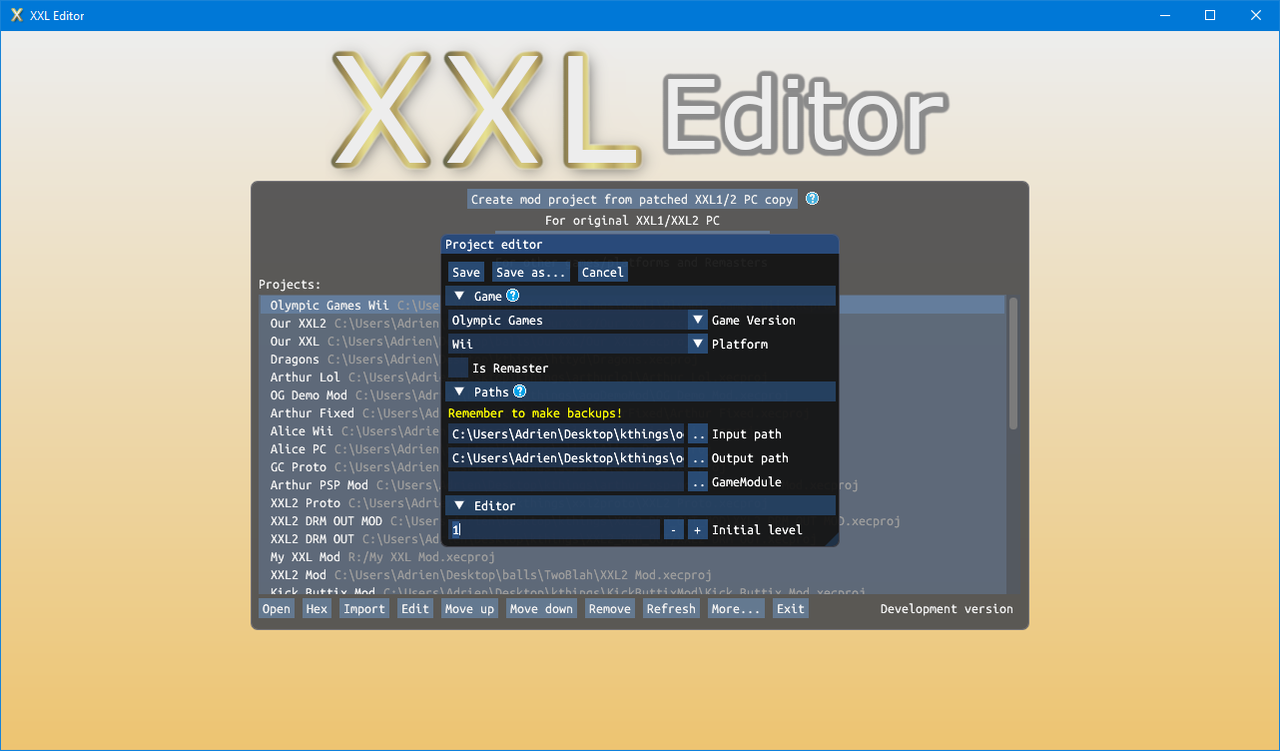Increase Initial level with plus button
Viewport: 1280px width, 751px height.
[x=698, y=530]
